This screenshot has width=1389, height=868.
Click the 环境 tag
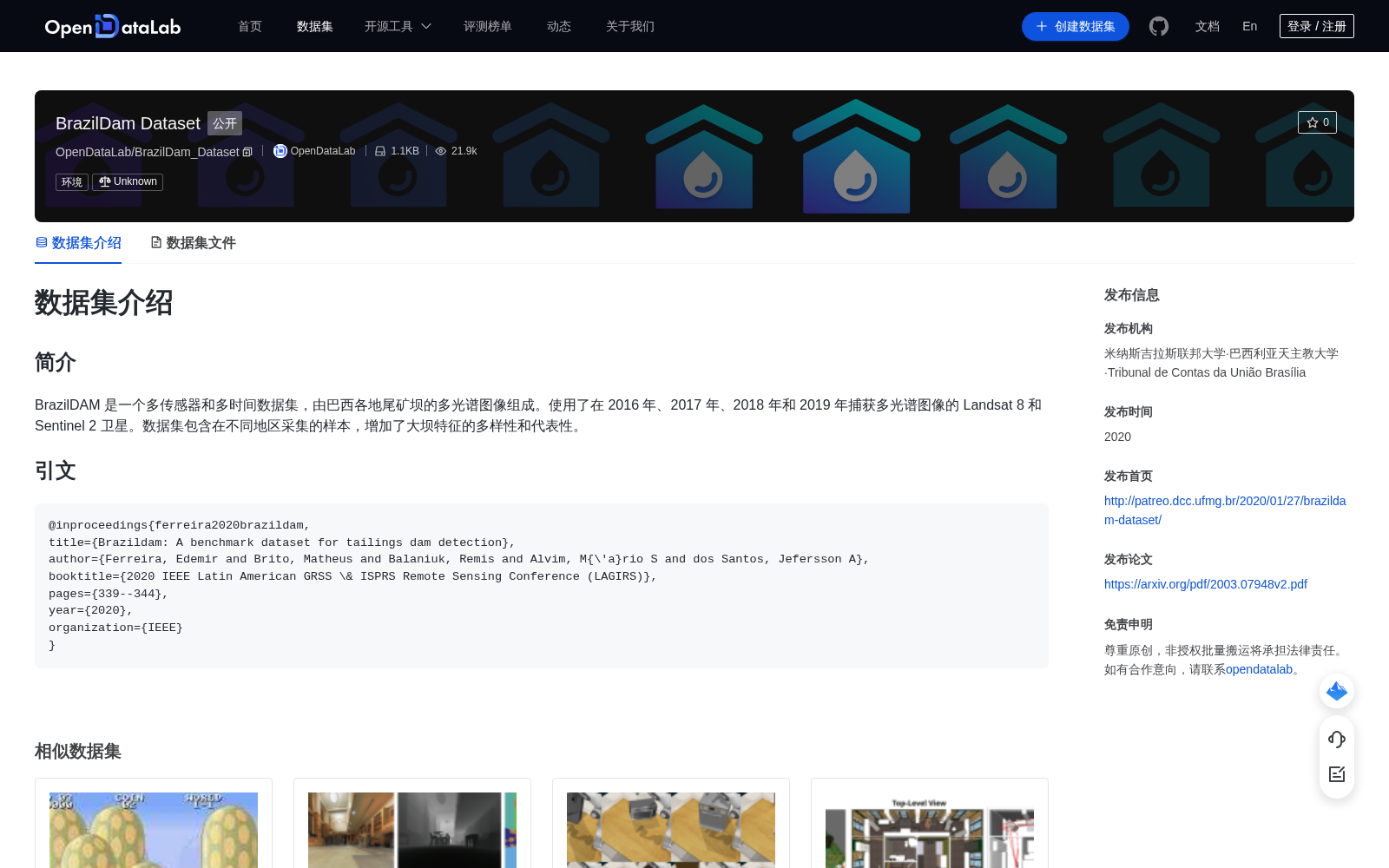(72, 182)
